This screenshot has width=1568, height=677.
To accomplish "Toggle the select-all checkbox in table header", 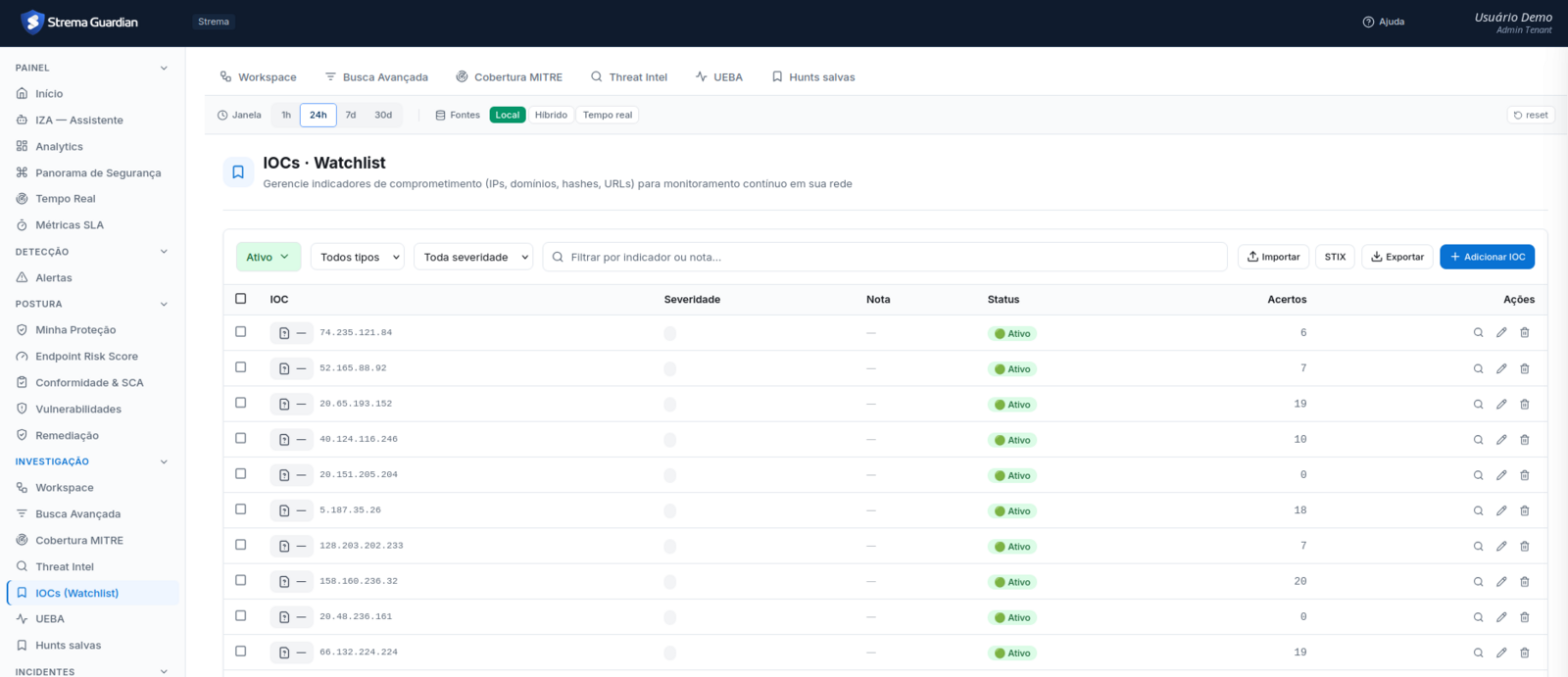I will tap(241, 299).
